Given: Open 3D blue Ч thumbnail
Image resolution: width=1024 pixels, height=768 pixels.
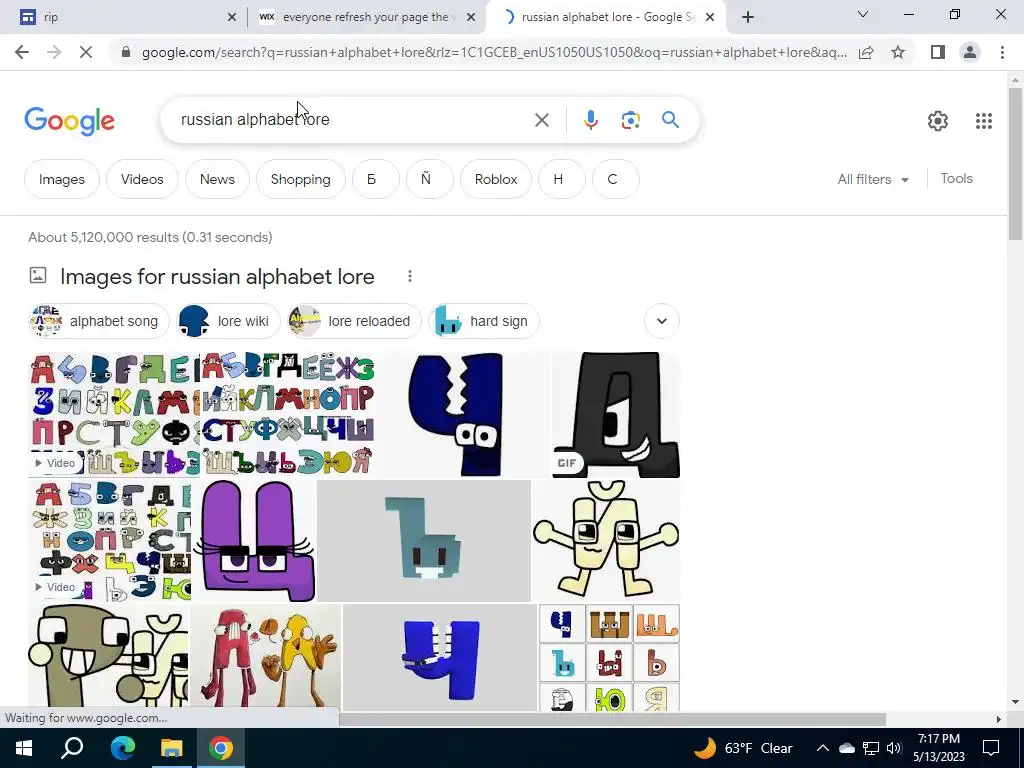Looking at the screenshot, I should 440,657.
